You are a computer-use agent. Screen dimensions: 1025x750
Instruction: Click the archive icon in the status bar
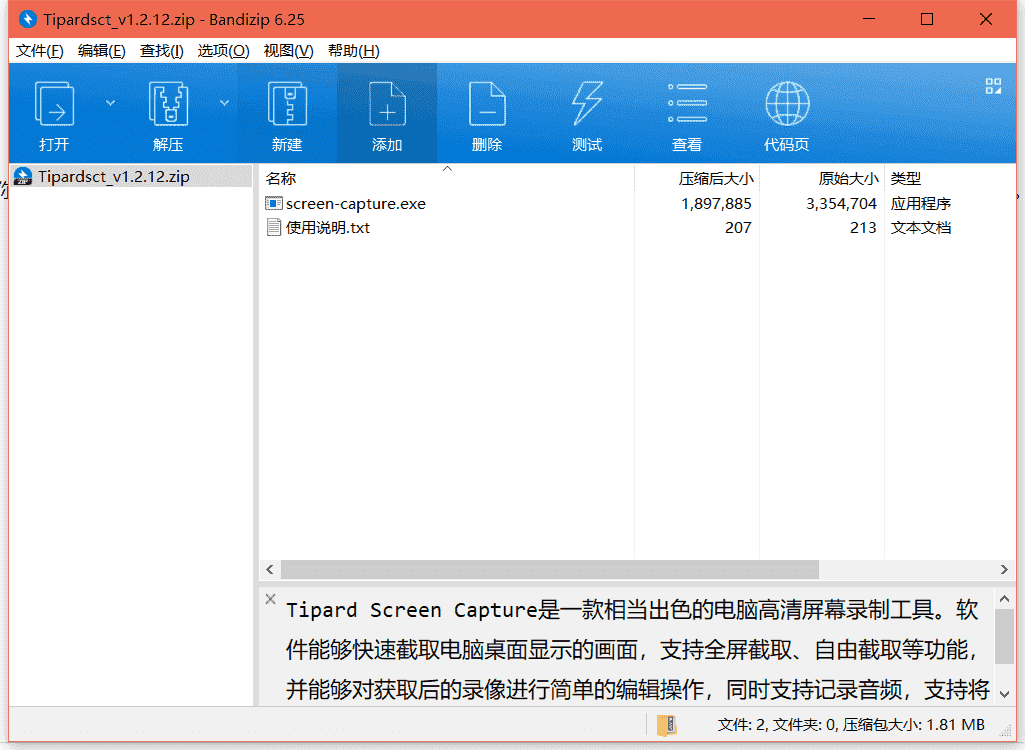pyautogui.click(x=666, y=724)
